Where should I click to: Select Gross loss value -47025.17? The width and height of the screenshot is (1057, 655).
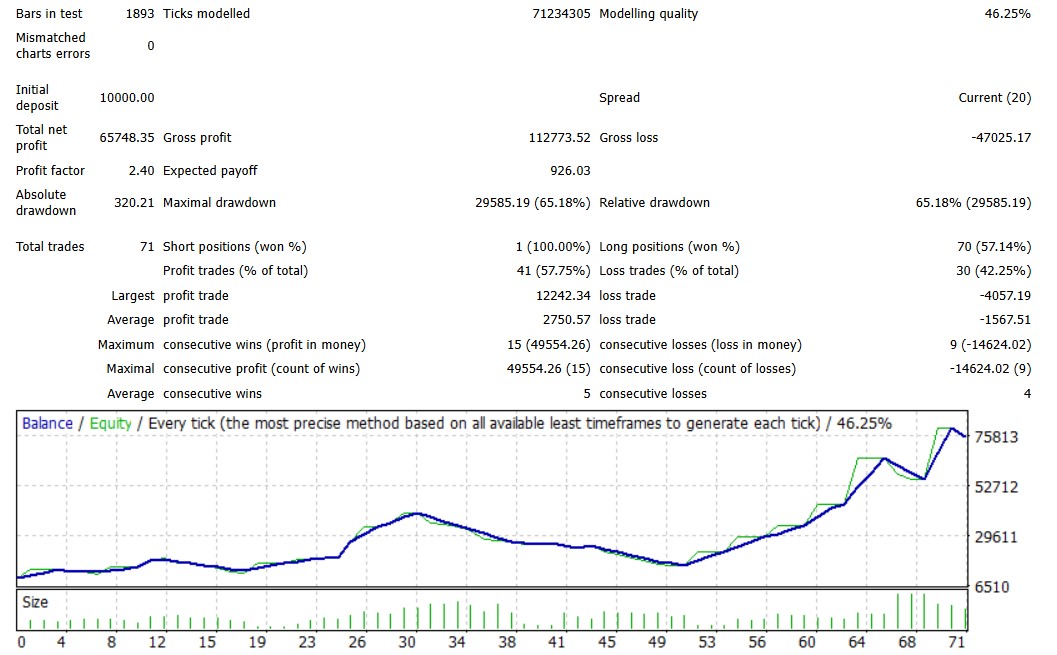(1001, 137)
